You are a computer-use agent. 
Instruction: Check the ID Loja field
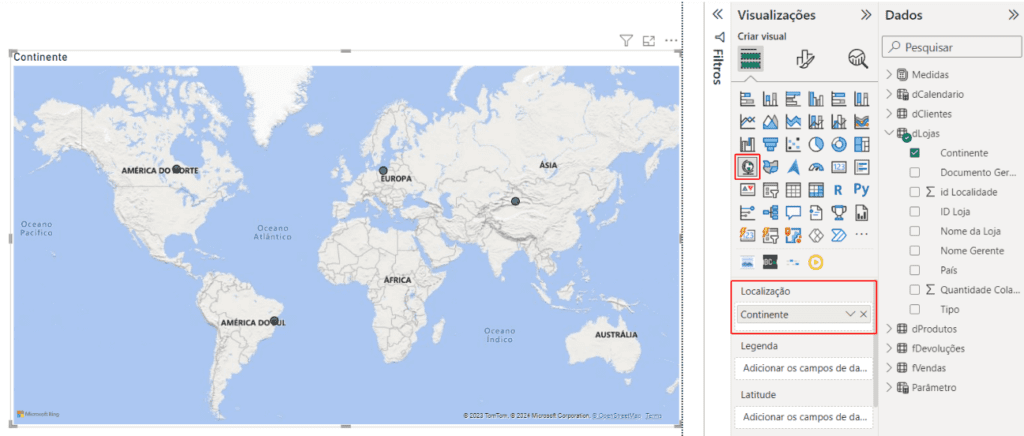pos(915,211)
